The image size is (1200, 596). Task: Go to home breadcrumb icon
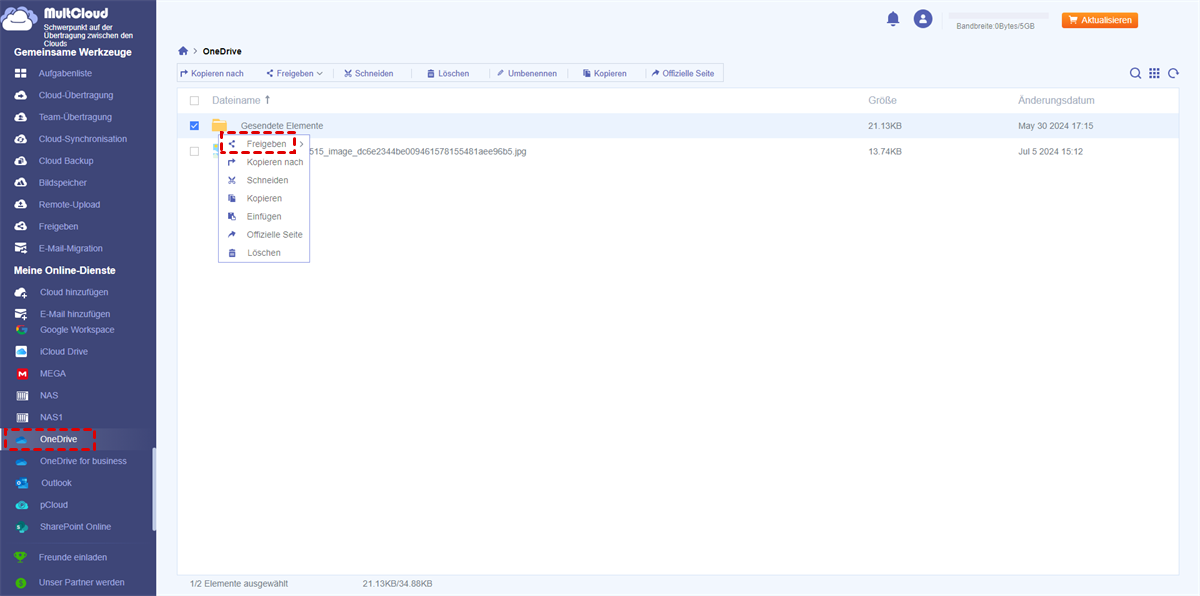coord(182,51)
